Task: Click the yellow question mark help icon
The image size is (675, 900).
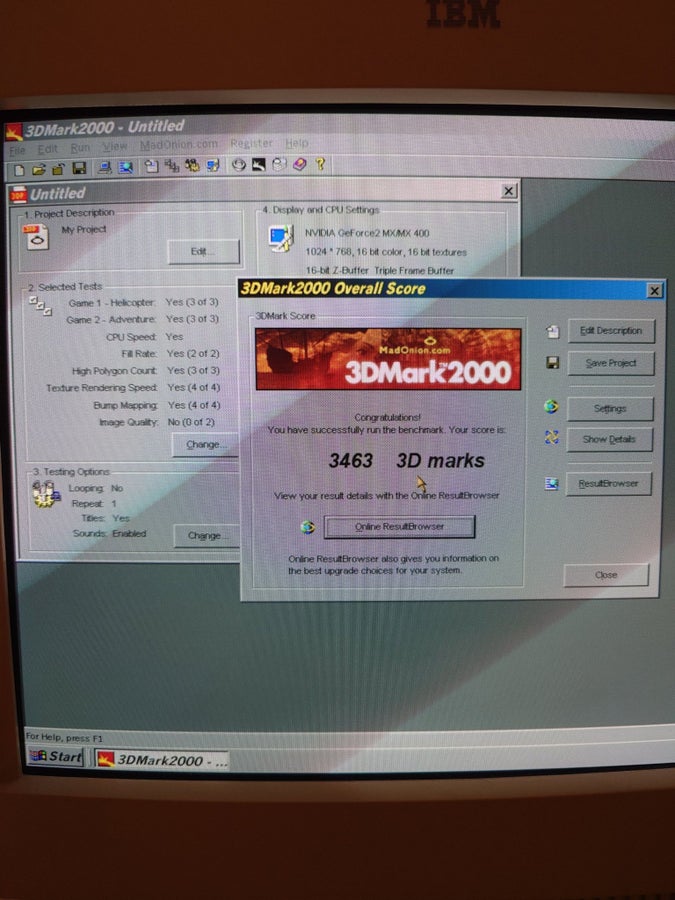Action: coord(320,164)
